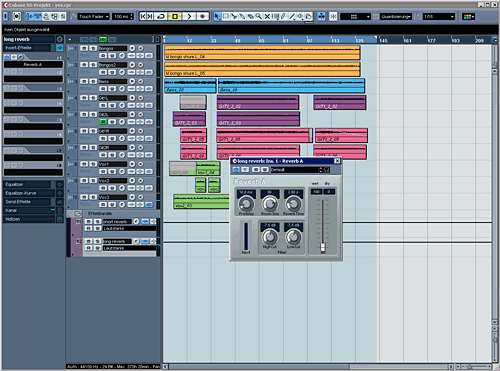This screenshot has height=371, width=500.
Task: Click the Effektkanäle folder icon
Action: point(78,213)
